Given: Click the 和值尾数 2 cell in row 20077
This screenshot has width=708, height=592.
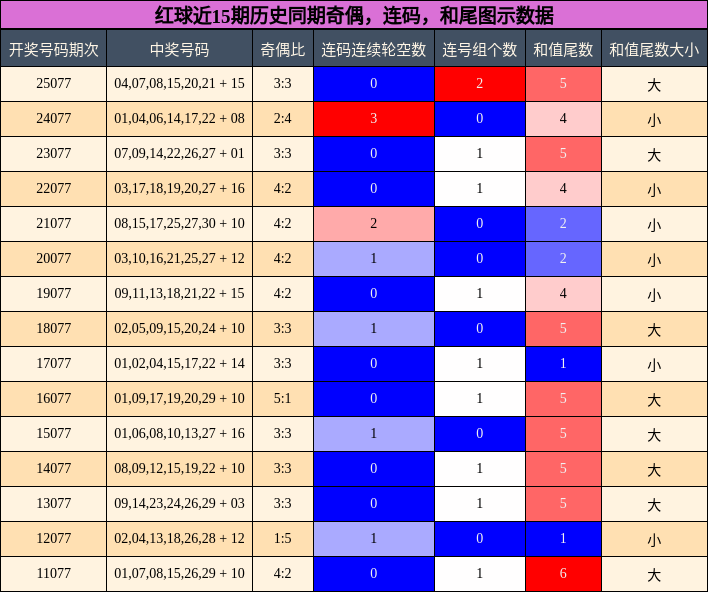Looking at the screenshot, I should [563, 259].
